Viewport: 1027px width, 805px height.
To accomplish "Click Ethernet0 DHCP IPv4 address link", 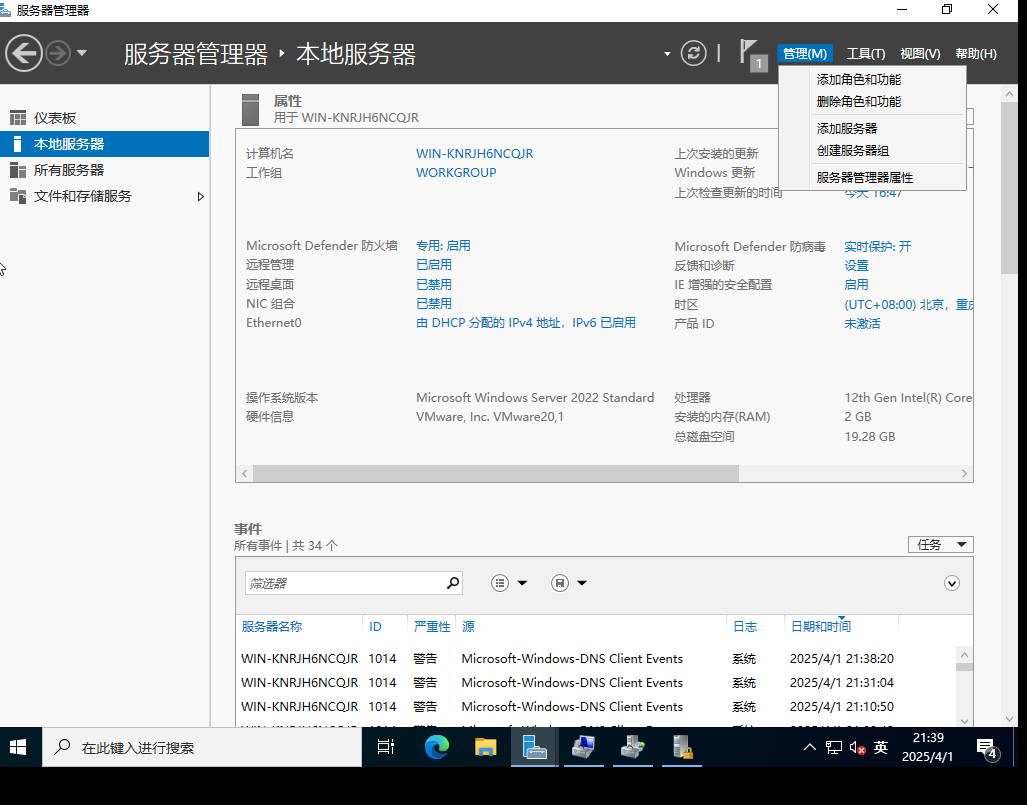I will (x=526, y=322).
